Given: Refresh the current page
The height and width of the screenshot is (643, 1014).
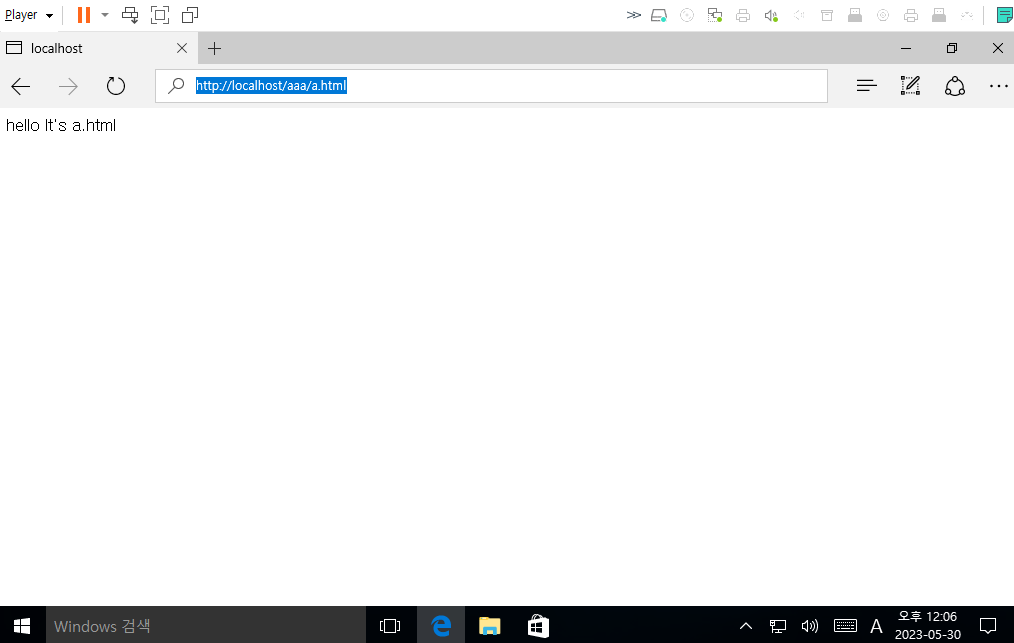Looking at the screenshot, I should pyautogui.click(x=116, y=86).
